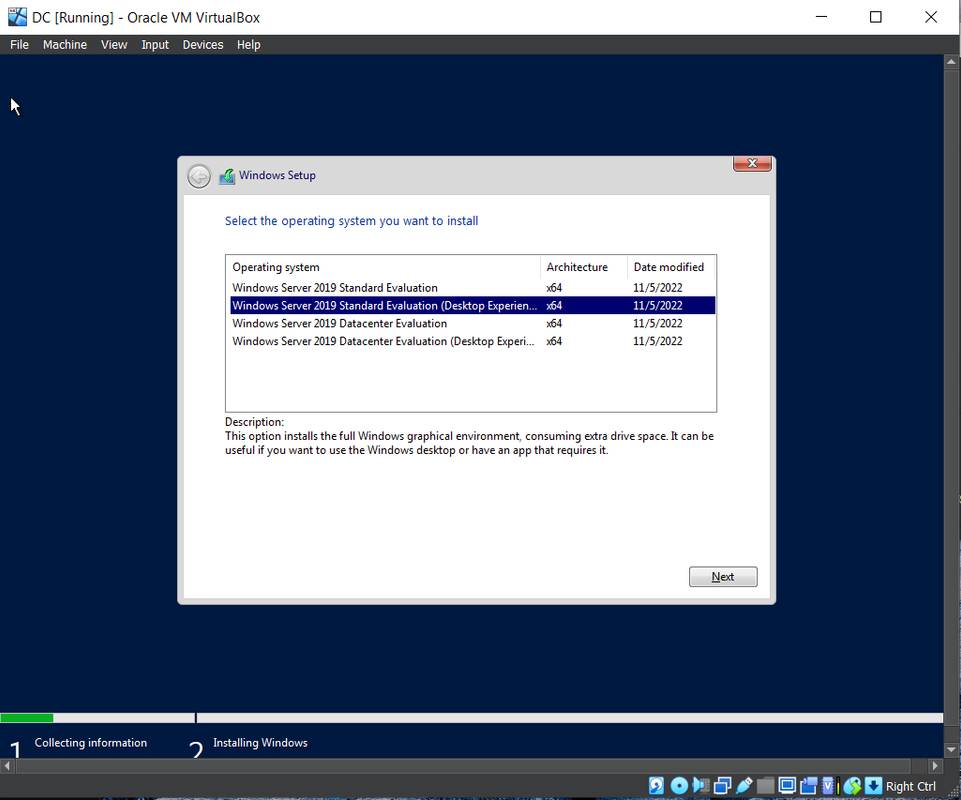Screen dimensions: 961x800
Task: Click the green setup progress bar
Action: click(27, 718)
